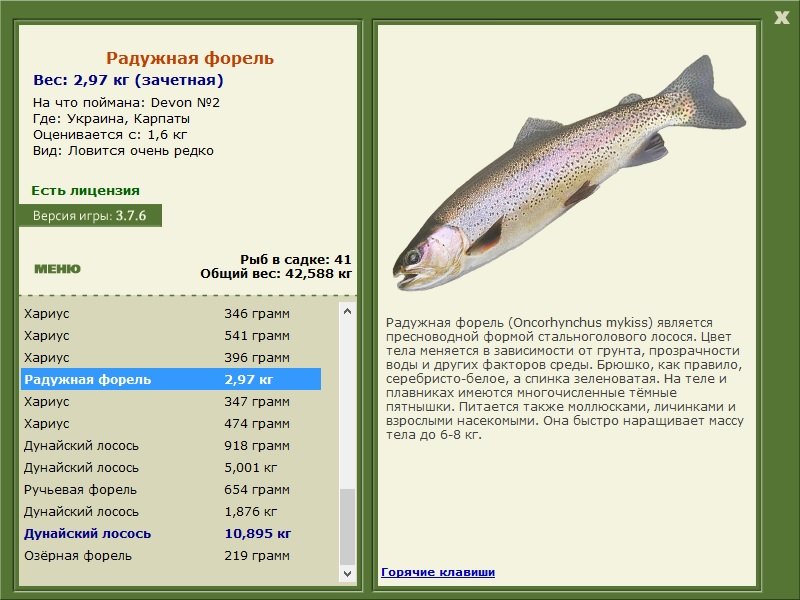Click the Oncorhynchus mykiss description paragraph

pyautogui.click(x=564, y=379)
